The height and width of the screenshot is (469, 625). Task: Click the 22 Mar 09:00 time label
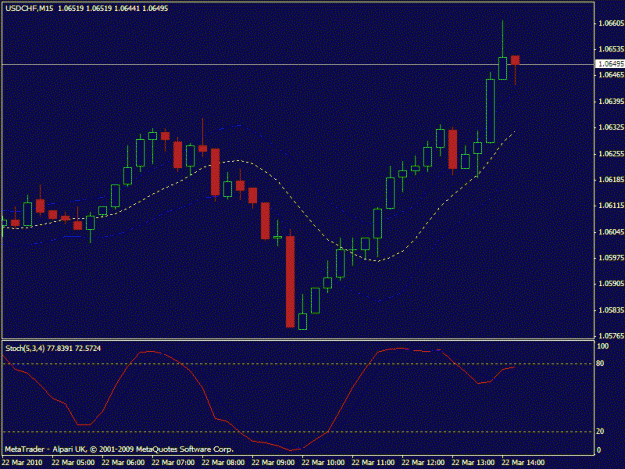pos(273,463)
